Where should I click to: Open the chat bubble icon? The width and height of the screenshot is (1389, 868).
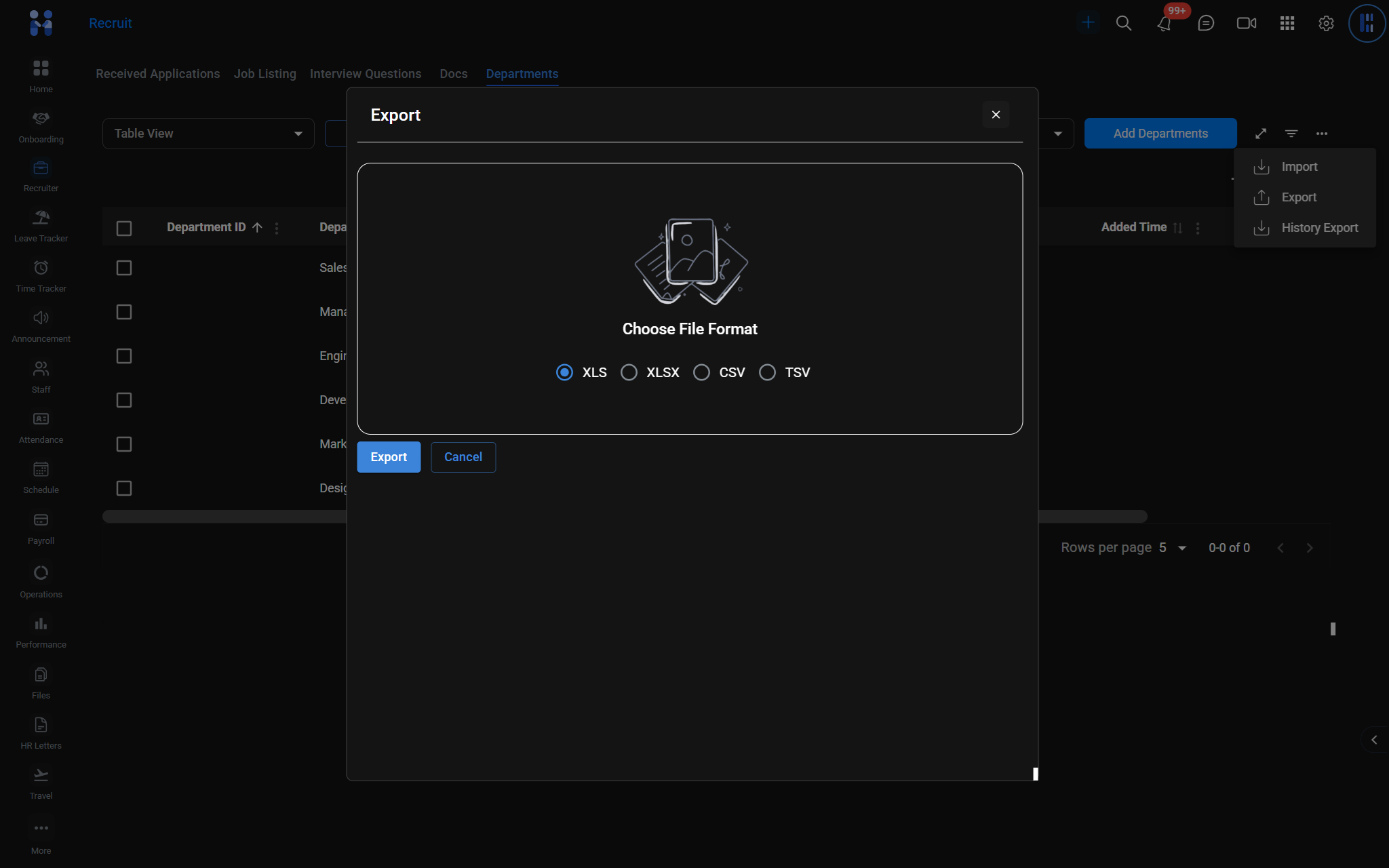[1205, 23]
